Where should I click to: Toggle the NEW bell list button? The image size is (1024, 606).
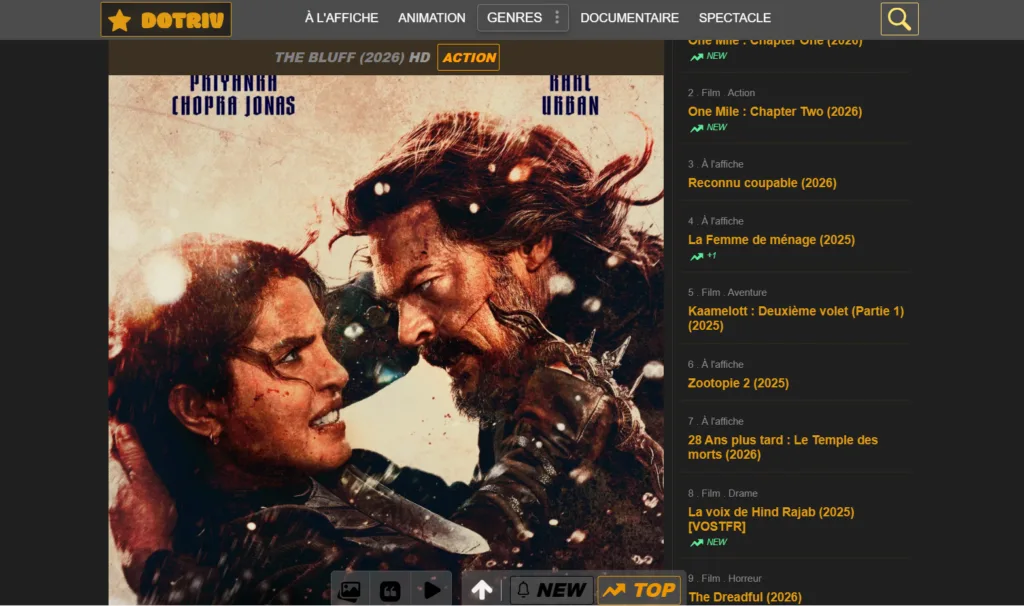pyautogui.click(x=551, y=590)
